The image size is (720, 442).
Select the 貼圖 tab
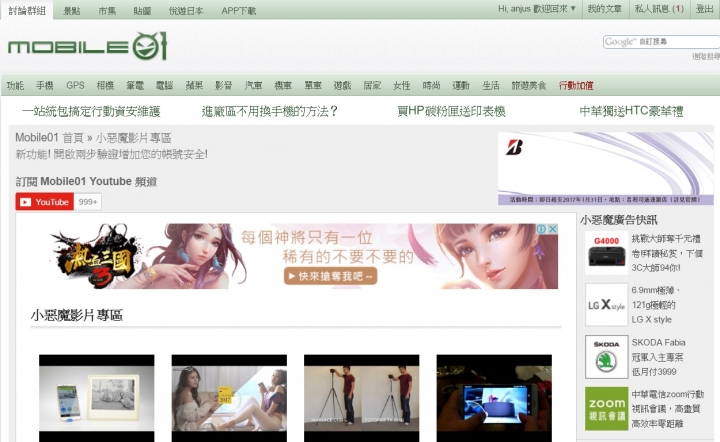tap(142, 11)
